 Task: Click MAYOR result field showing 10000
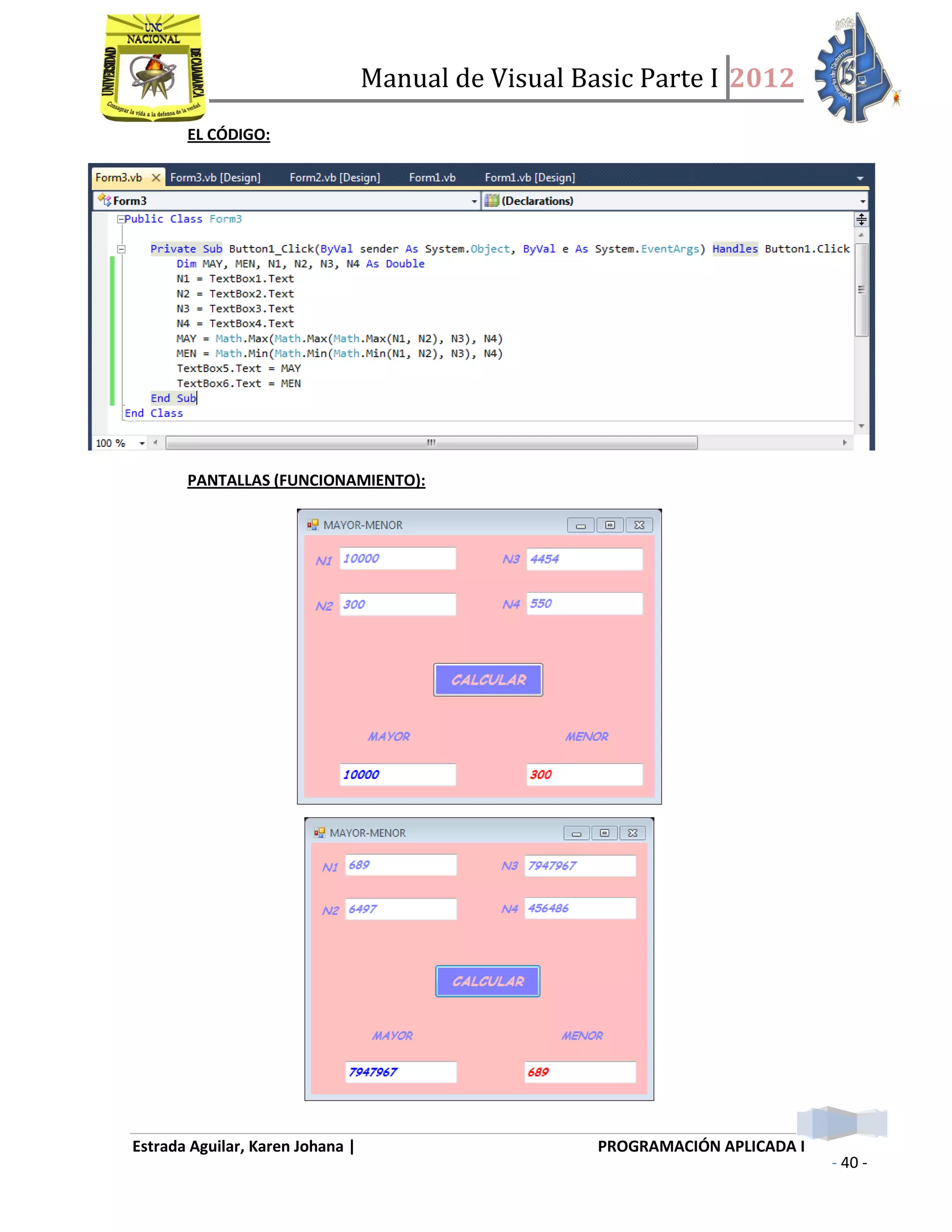[x=397, y=775]
